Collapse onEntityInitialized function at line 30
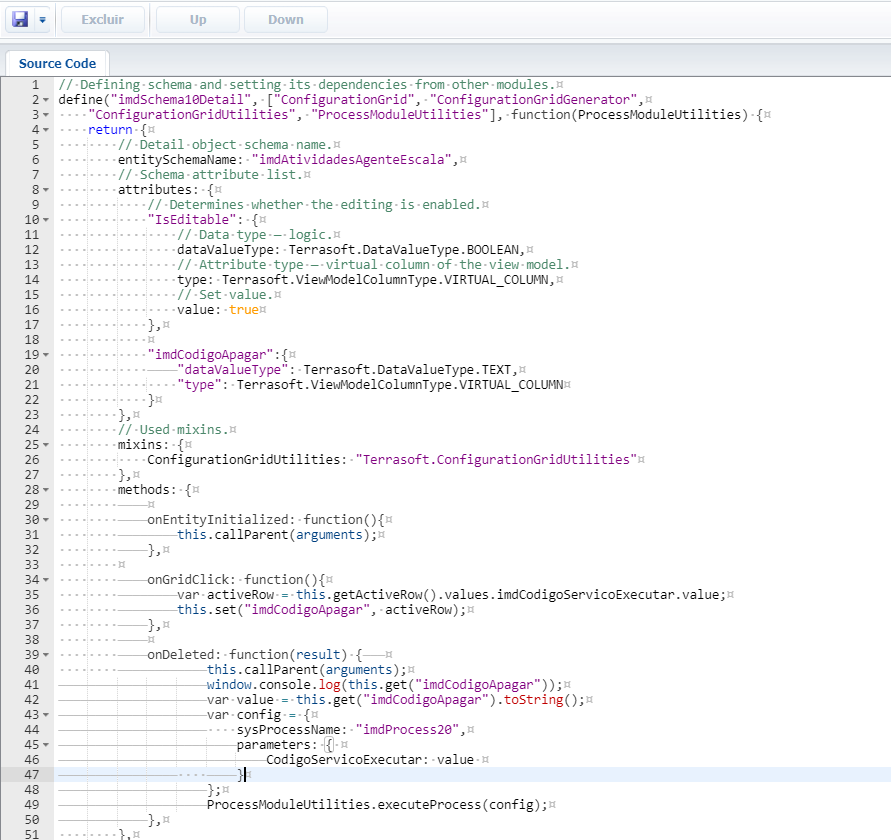The width and height of the screenshot is (891, 840). click(46, 520)
